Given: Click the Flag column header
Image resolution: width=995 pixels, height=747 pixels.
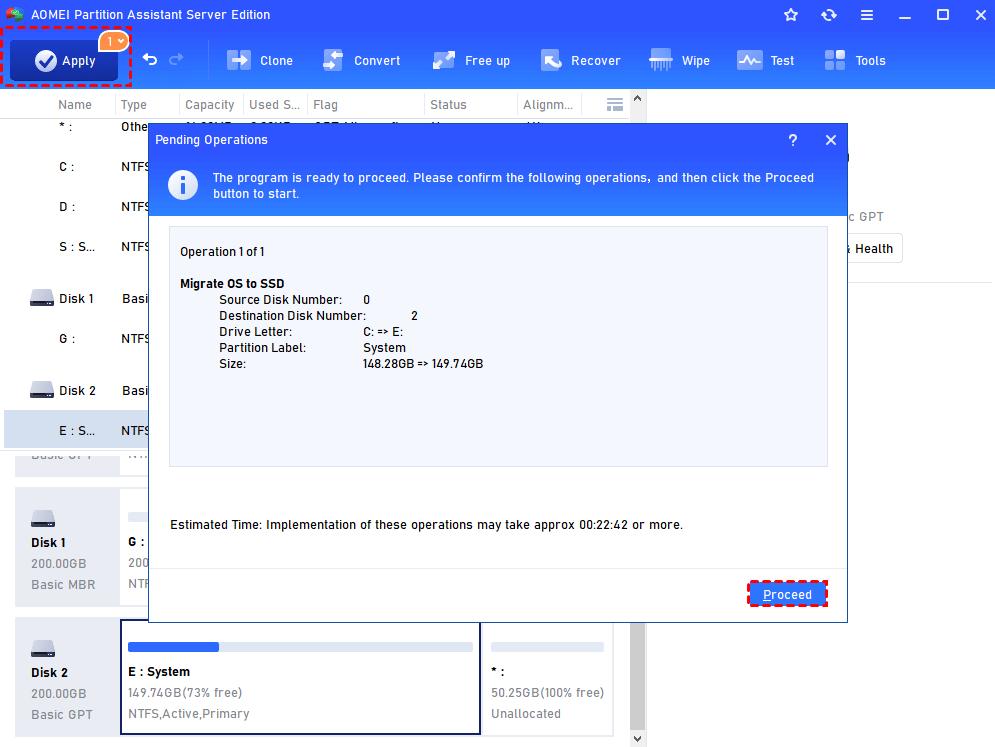Looking at the screenshot, I should [325, 105].
